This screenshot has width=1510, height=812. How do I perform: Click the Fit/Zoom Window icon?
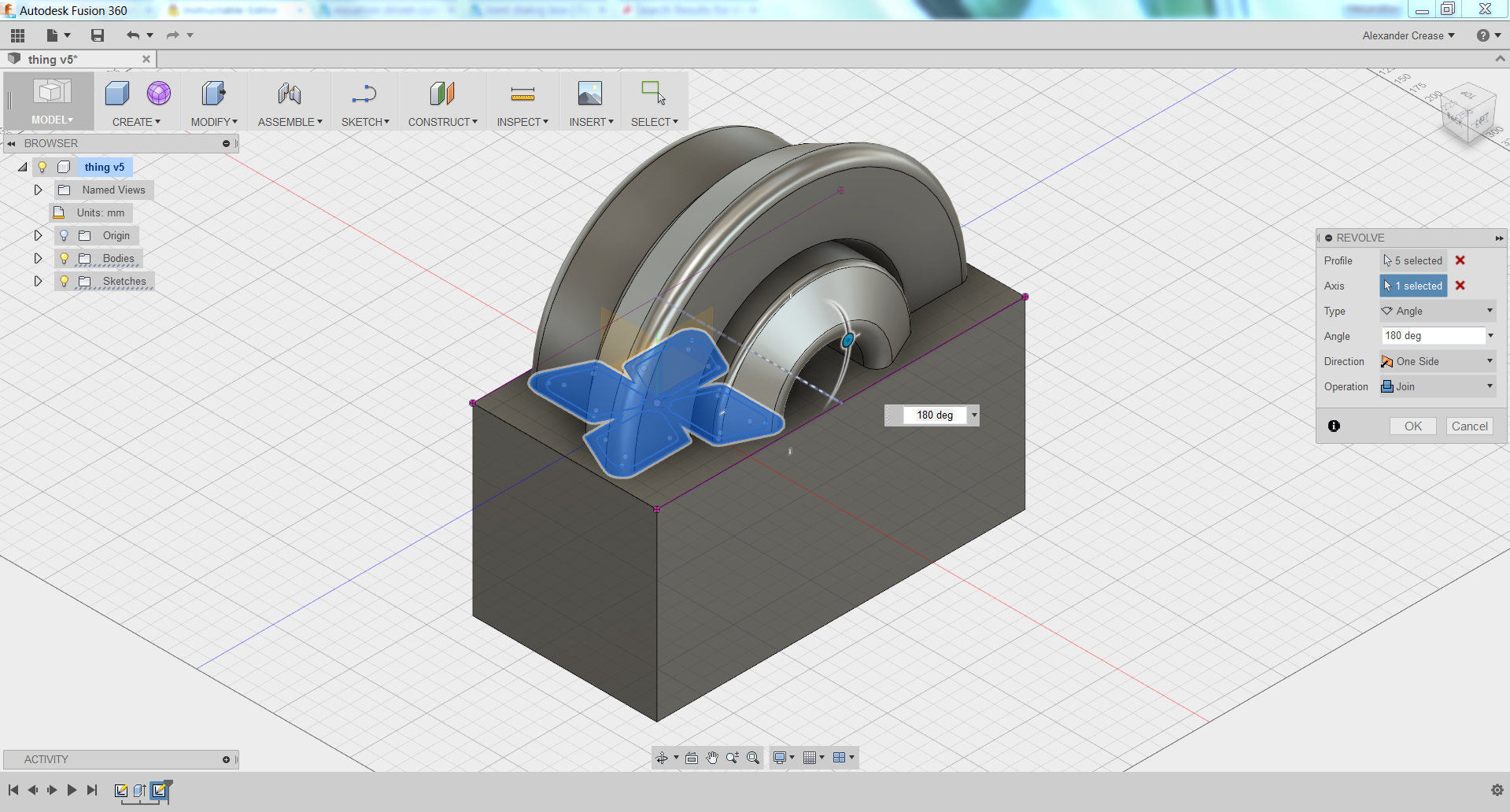pyautogui.click(x=753, y=758)
